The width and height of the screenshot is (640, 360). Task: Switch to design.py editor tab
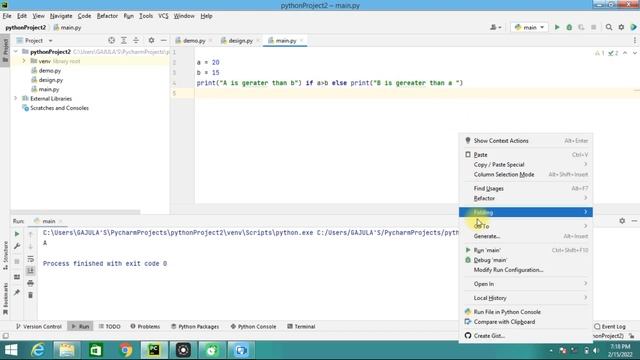pyautogui.click(x=240, y=41)
